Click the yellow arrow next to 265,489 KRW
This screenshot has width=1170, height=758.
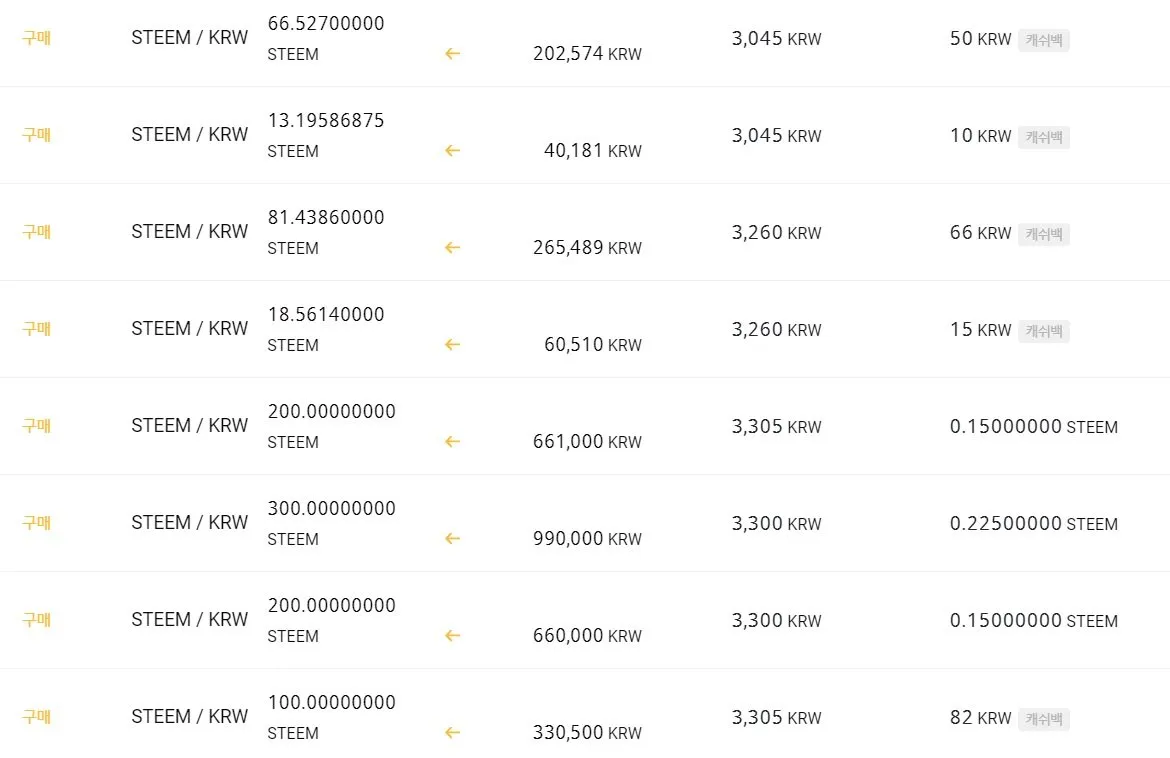click(452, 248)
